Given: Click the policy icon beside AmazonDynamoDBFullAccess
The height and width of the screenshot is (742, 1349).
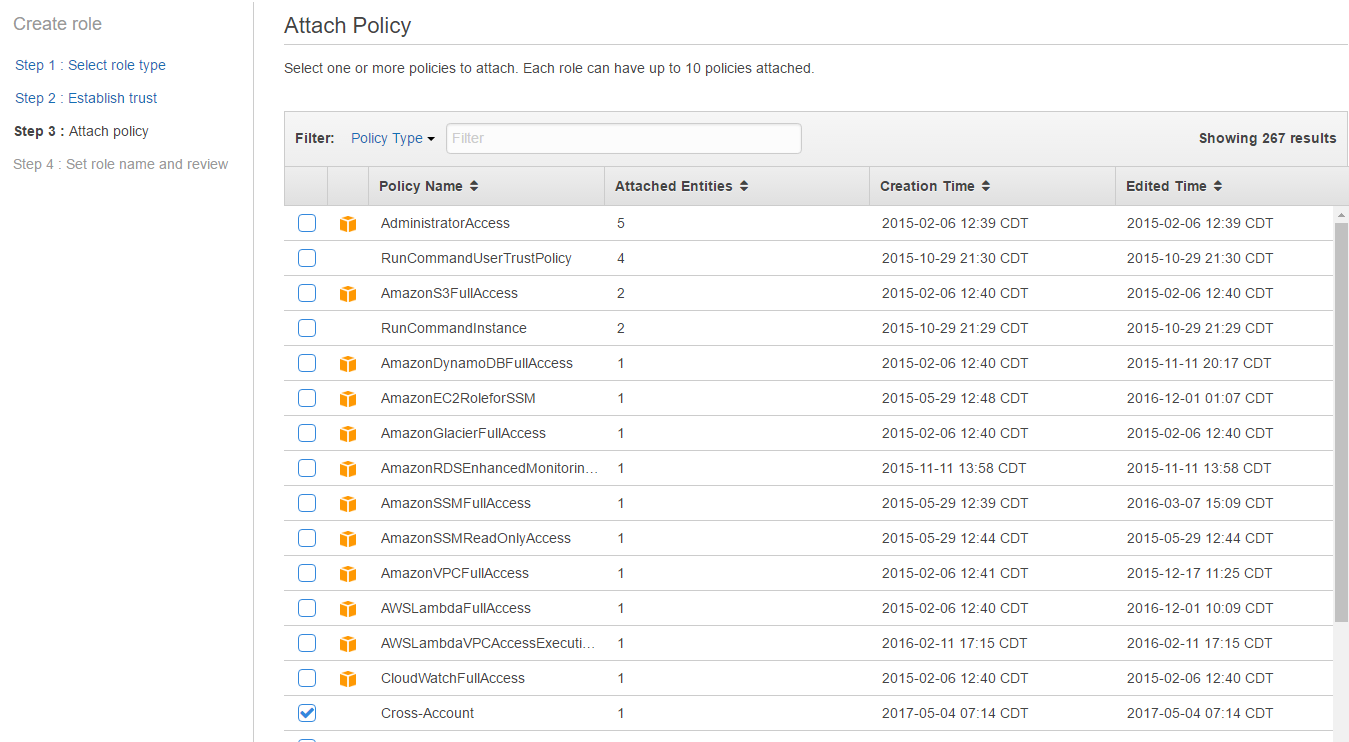Looking at the screenshot, I should (x=347, y=364).
